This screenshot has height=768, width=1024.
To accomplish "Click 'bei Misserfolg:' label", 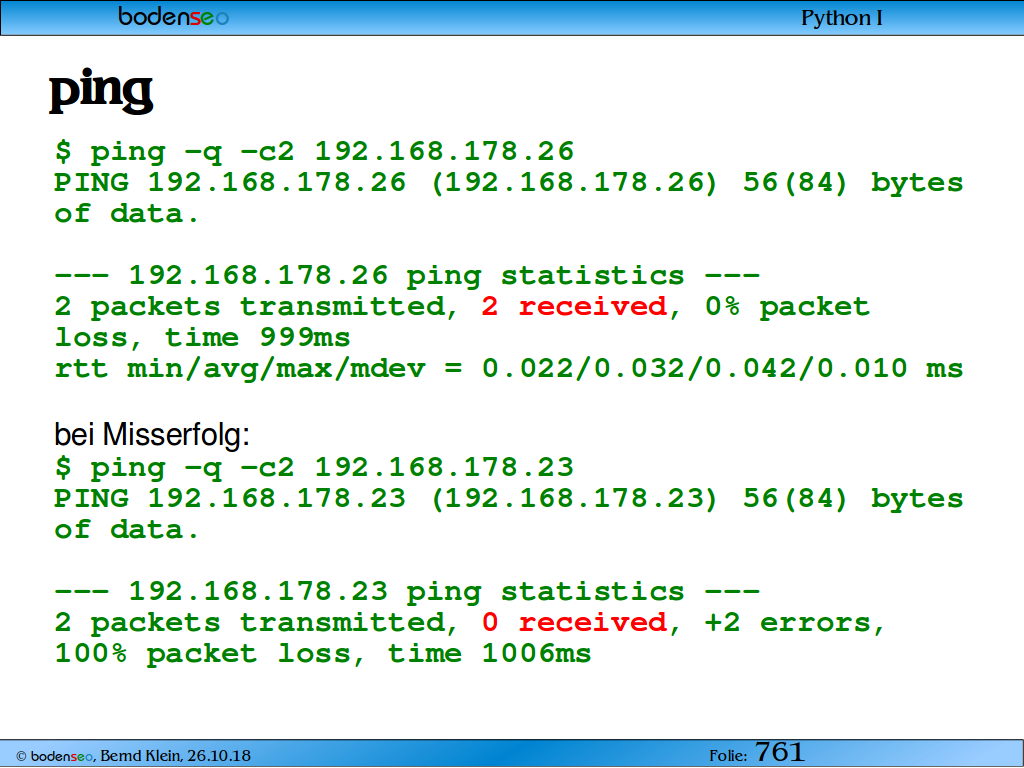I will (x=152, y=434).
